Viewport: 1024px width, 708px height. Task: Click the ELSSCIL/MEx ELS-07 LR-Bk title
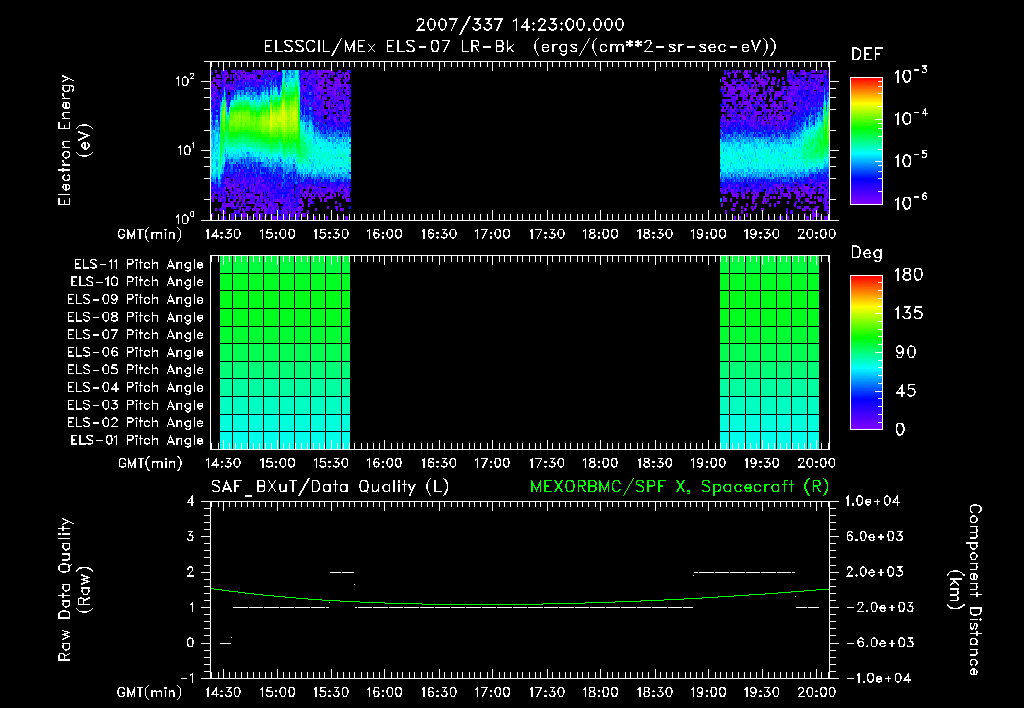(x=520, y=47)
